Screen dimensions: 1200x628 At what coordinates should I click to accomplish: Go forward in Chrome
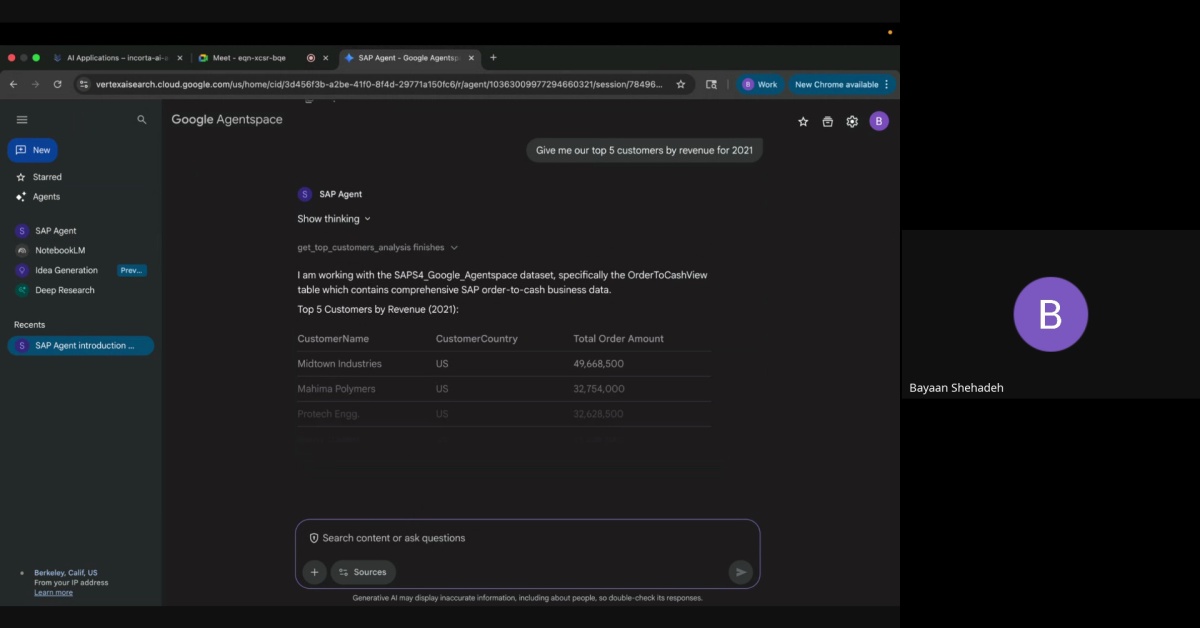(x=35, y=85)
